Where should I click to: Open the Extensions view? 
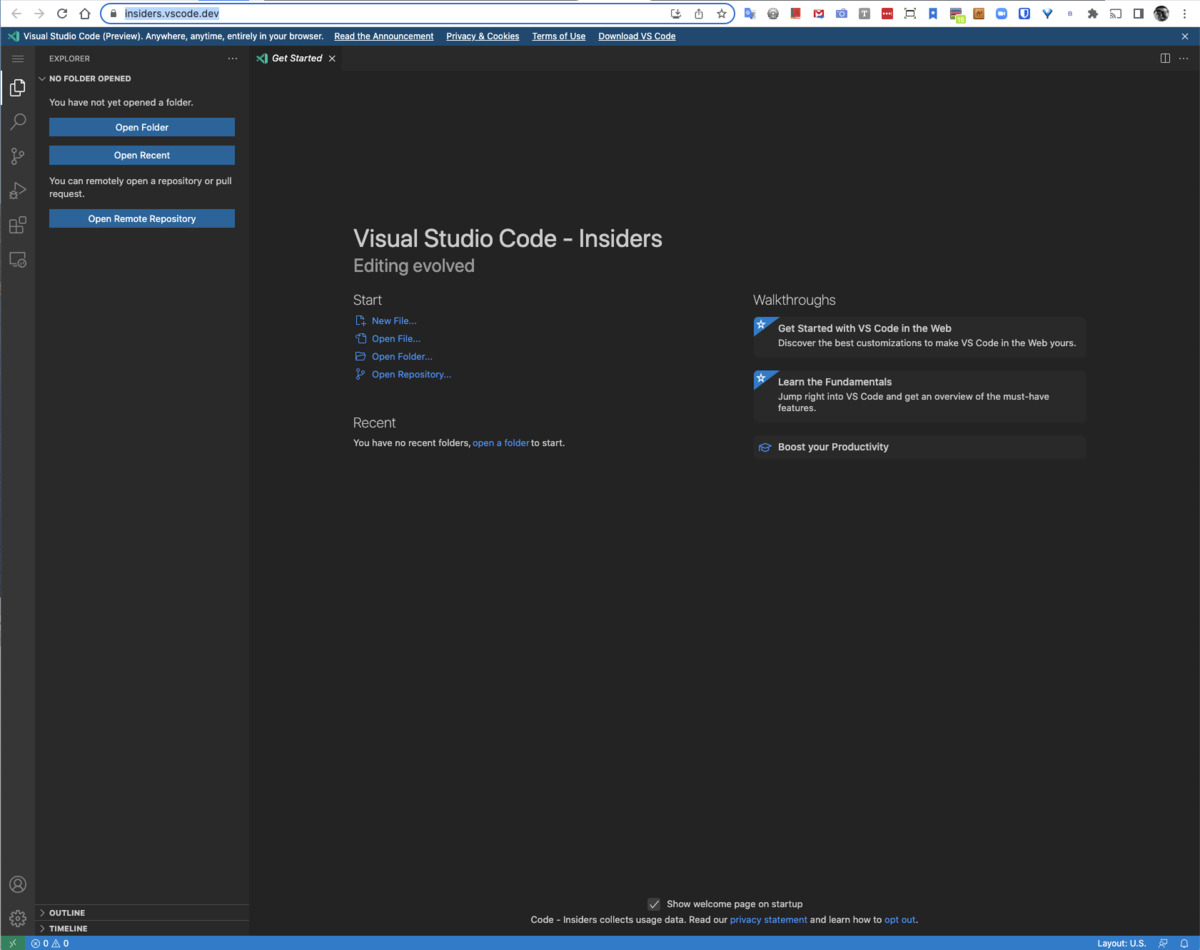click(x=17, y=224)
